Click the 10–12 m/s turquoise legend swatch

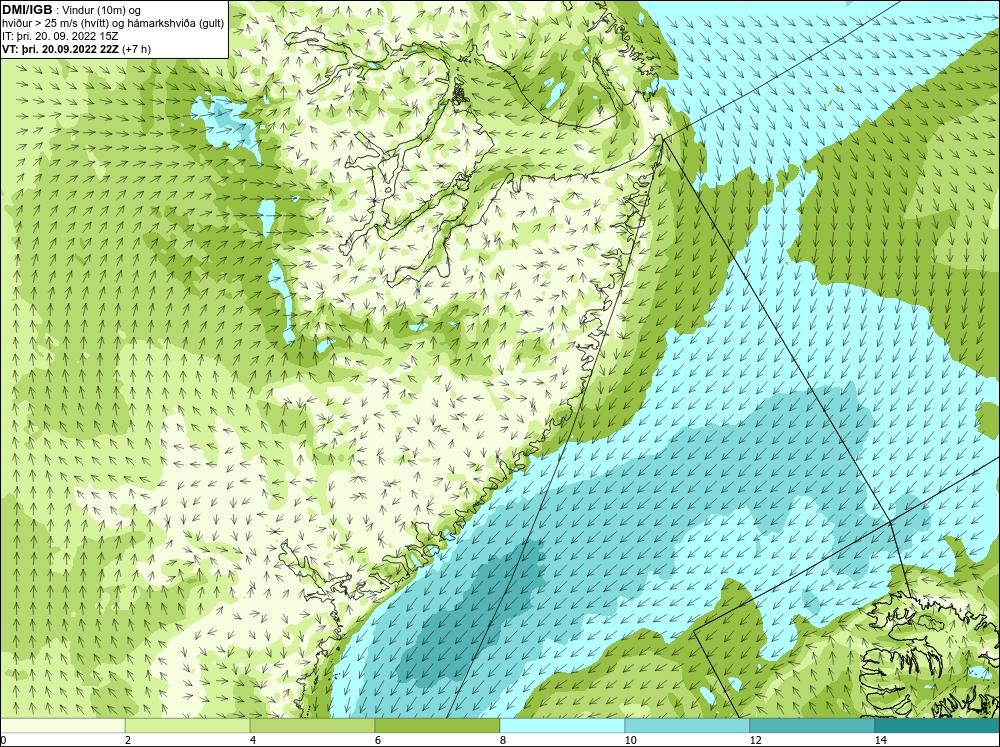click(x=688, y=725)
